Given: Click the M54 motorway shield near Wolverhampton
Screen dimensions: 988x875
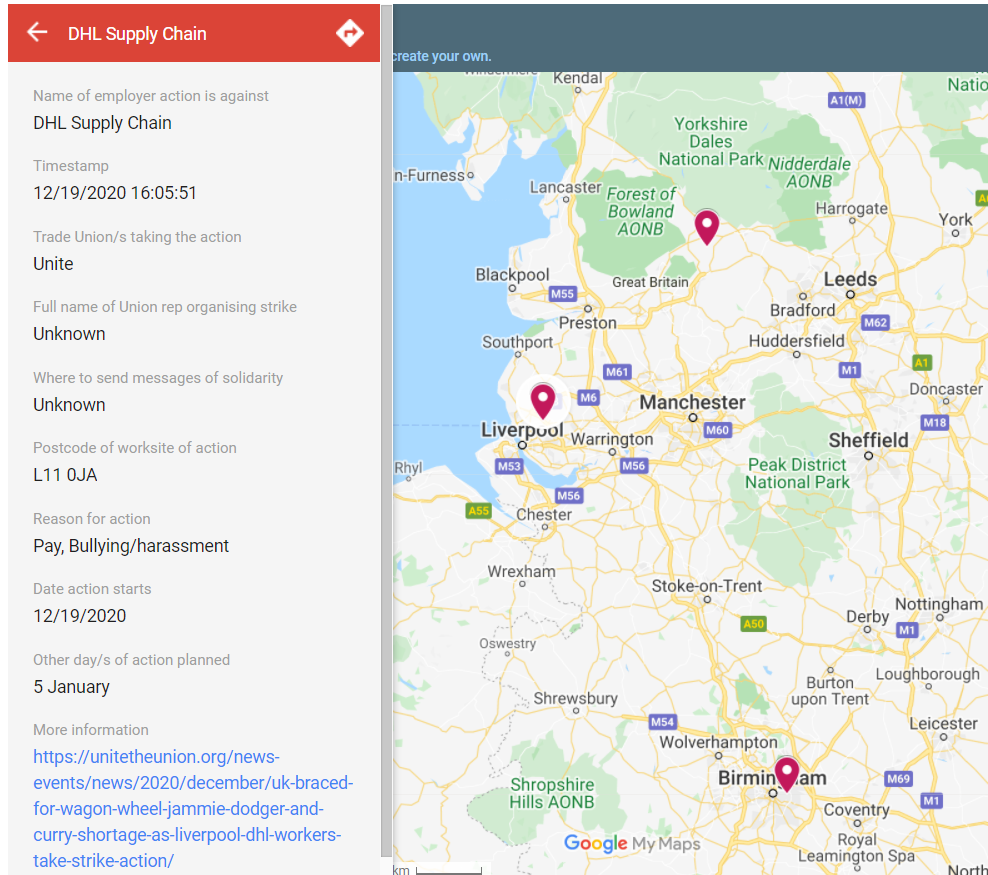Looking at the screenshot, I should click(662, 722).
